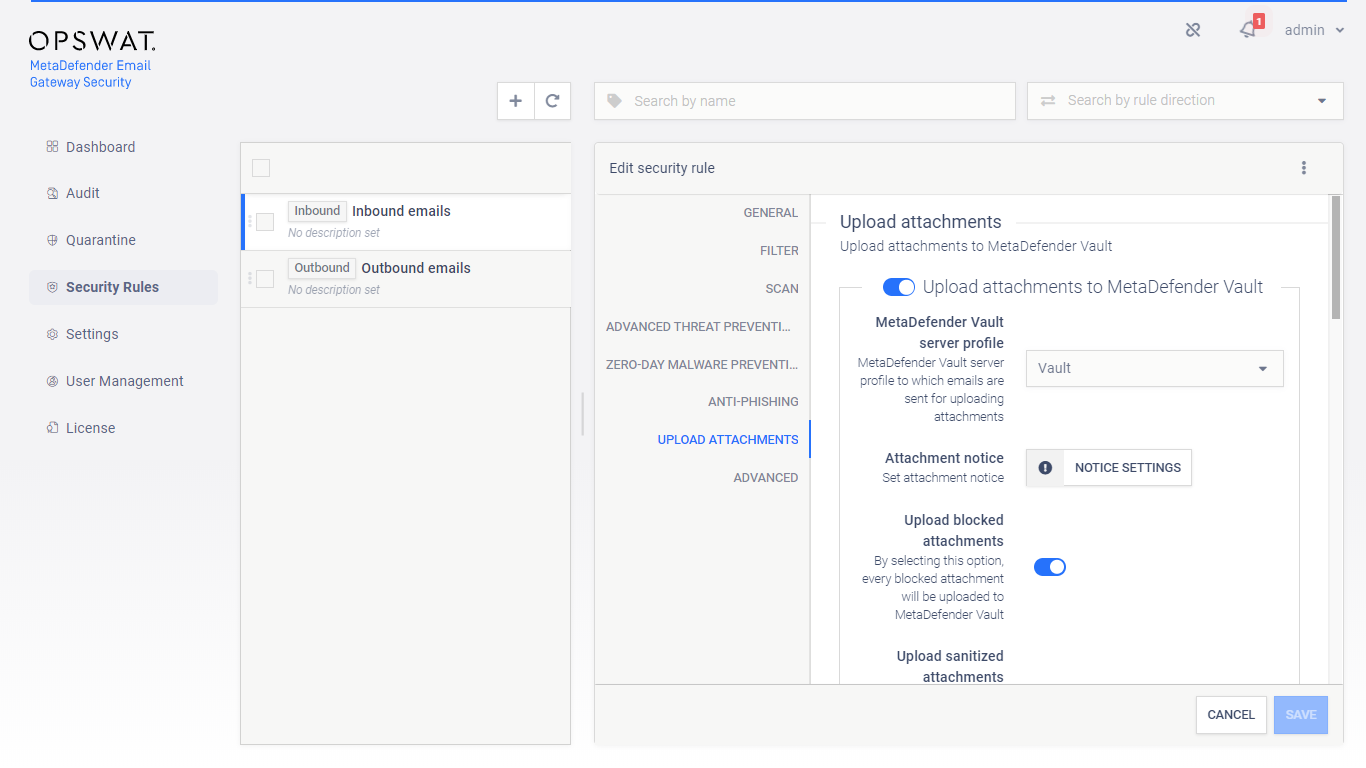
Task: Select the Upload Attachments tab
Action: 728,440
